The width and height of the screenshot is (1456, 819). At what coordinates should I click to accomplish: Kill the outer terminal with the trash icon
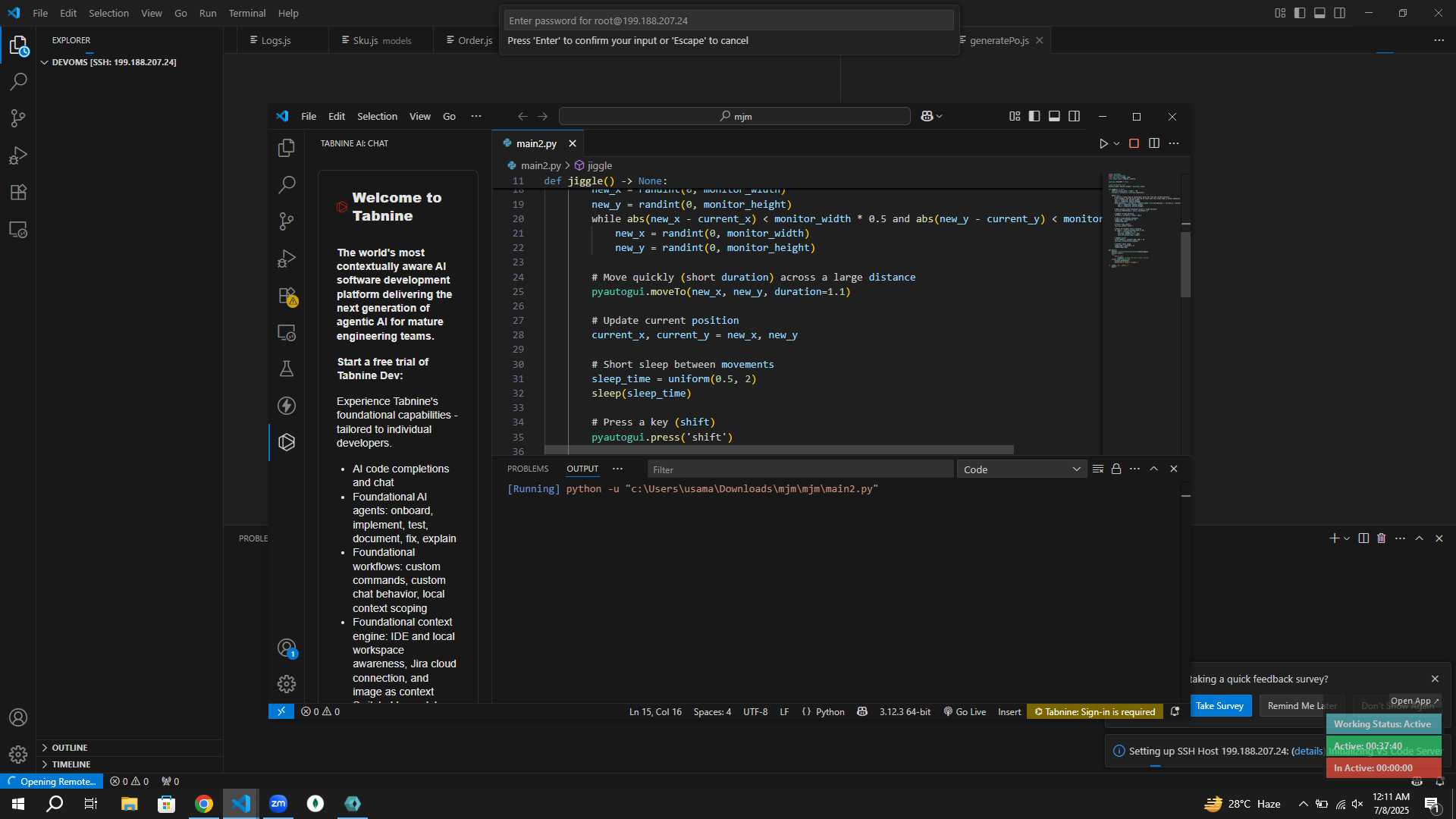point(1382,538)
